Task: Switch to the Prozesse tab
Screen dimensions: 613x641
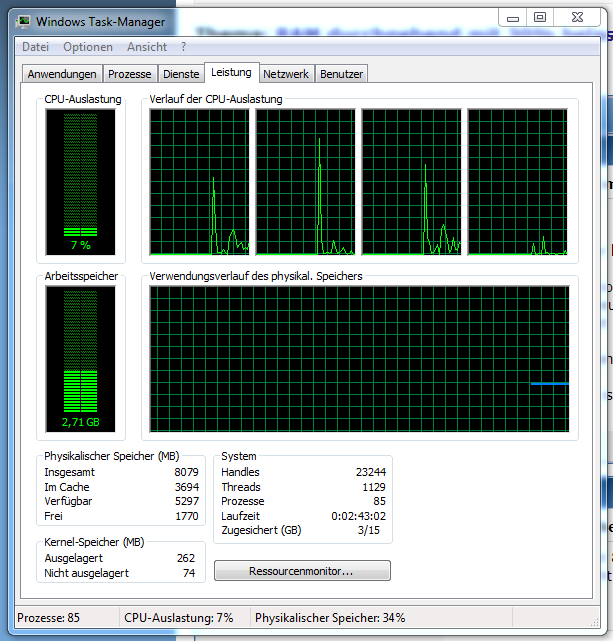Action: 130,74
